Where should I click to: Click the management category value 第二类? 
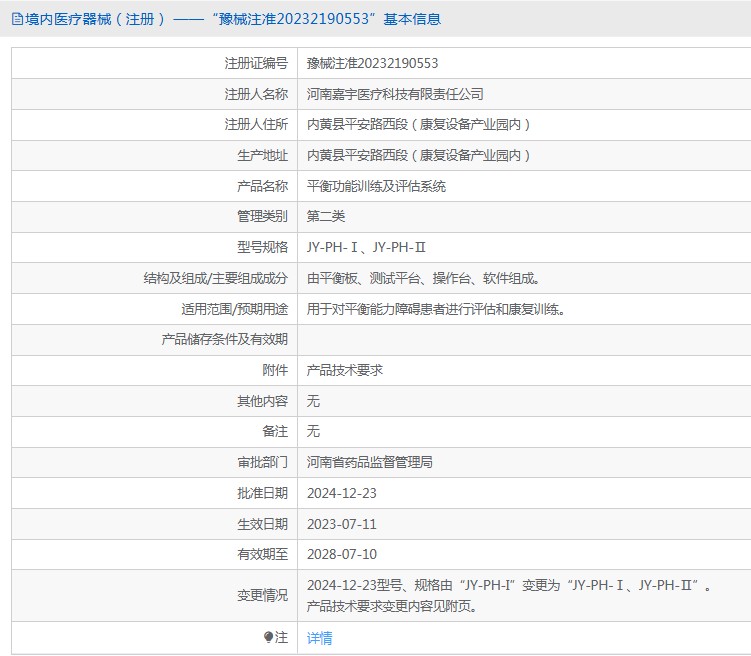(x=325, y=216)
